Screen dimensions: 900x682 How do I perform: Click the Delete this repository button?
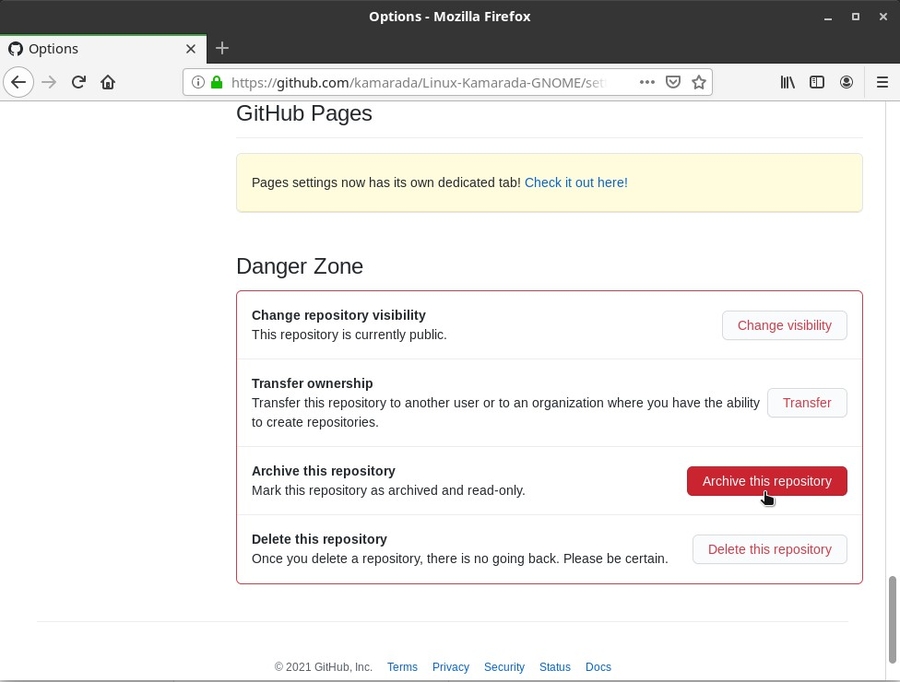pyautogui.click(x=769, y=549)
